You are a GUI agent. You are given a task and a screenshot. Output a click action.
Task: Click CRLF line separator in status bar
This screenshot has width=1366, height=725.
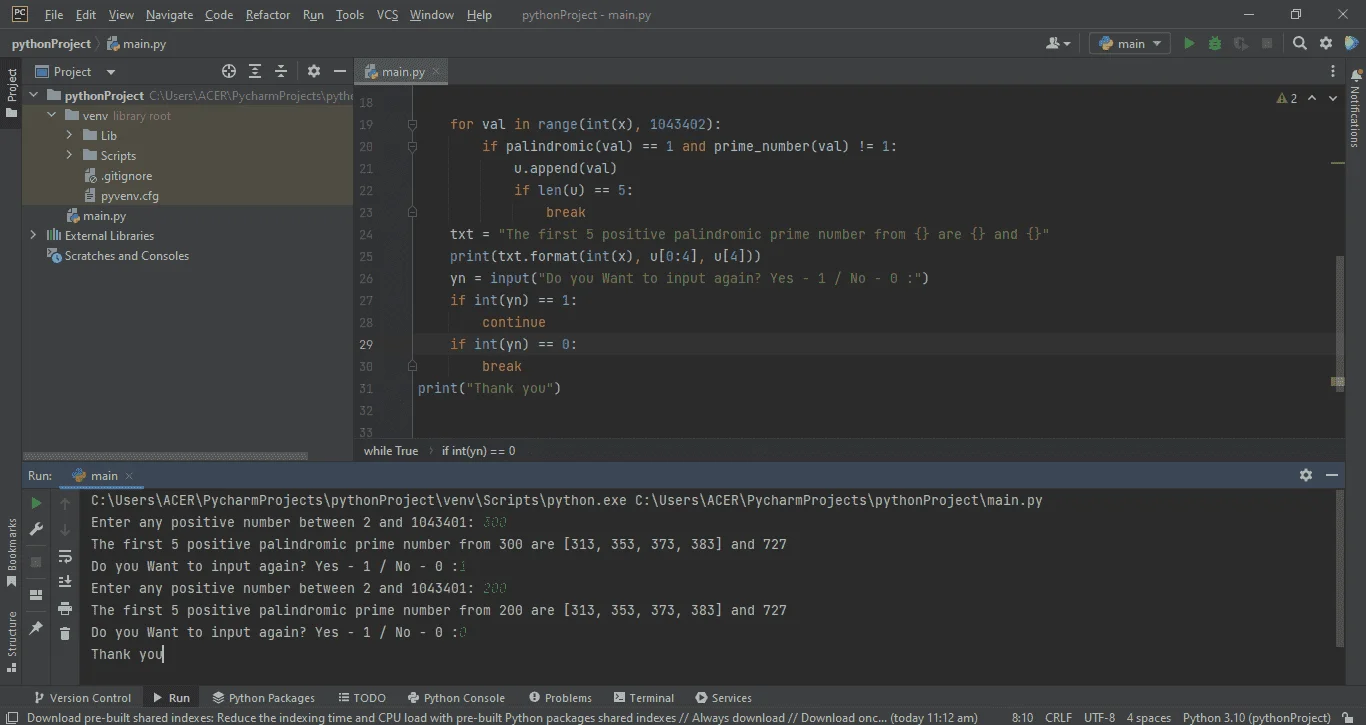1058,717
